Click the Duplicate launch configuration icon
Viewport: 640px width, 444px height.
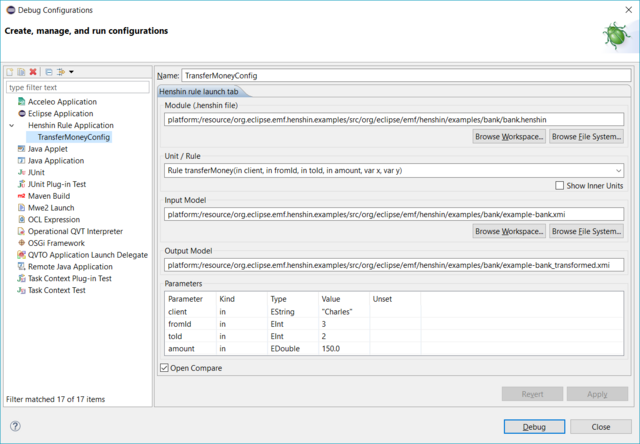21,72
